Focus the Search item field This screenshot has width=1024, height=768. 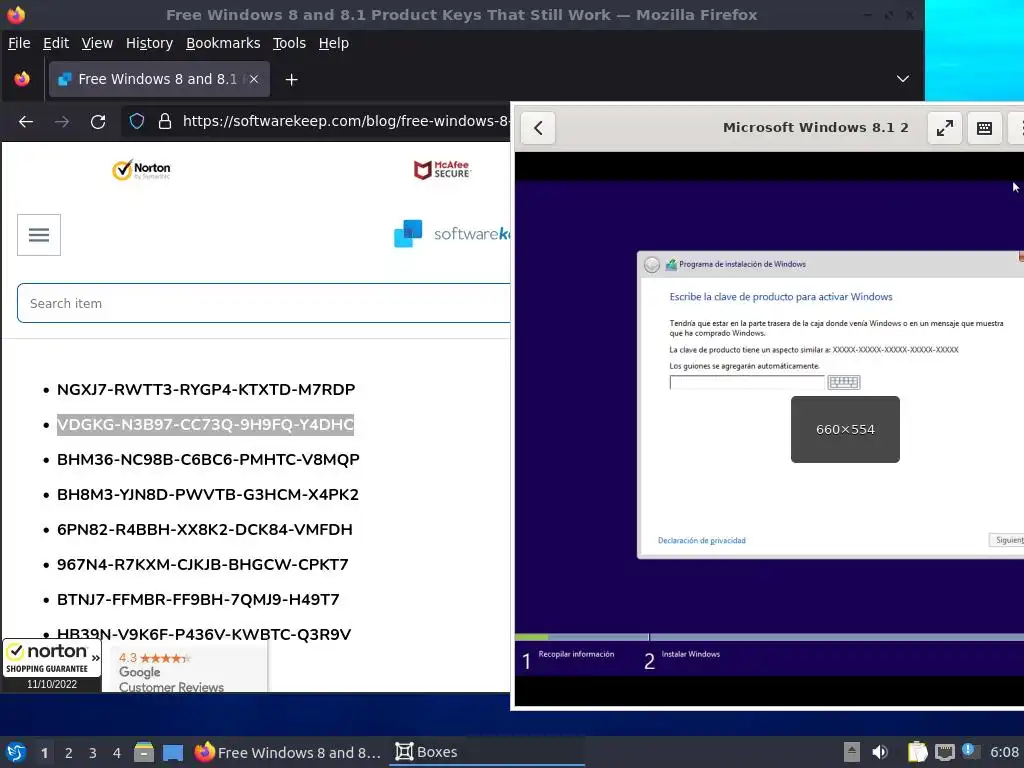[x=263, y=303]
